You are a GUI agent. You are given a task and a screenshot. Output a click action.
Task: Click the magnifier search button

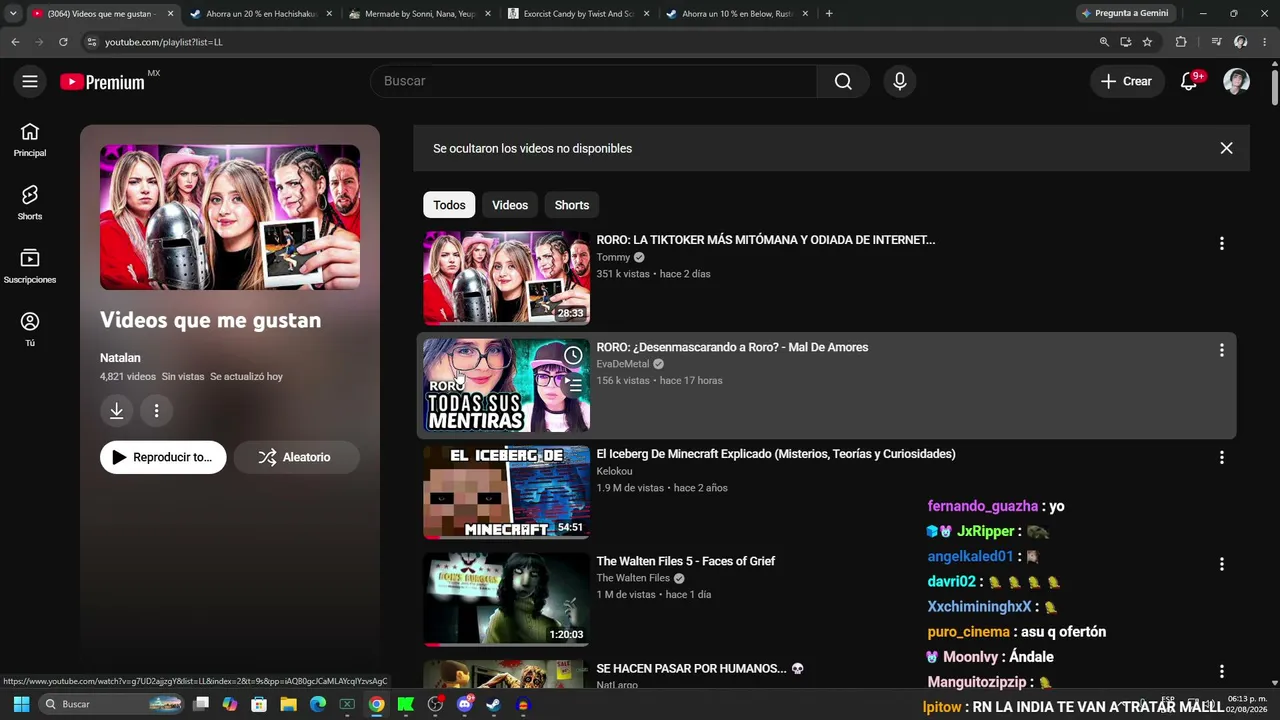[x=843, y=81]
